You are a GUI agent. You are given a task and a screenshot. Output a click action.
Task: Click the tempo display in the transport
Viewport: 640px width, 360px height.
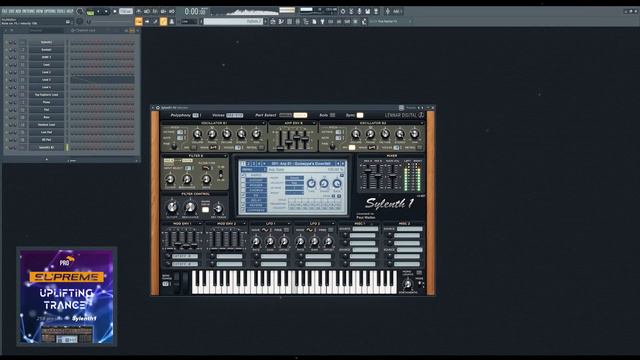(126, 11)
